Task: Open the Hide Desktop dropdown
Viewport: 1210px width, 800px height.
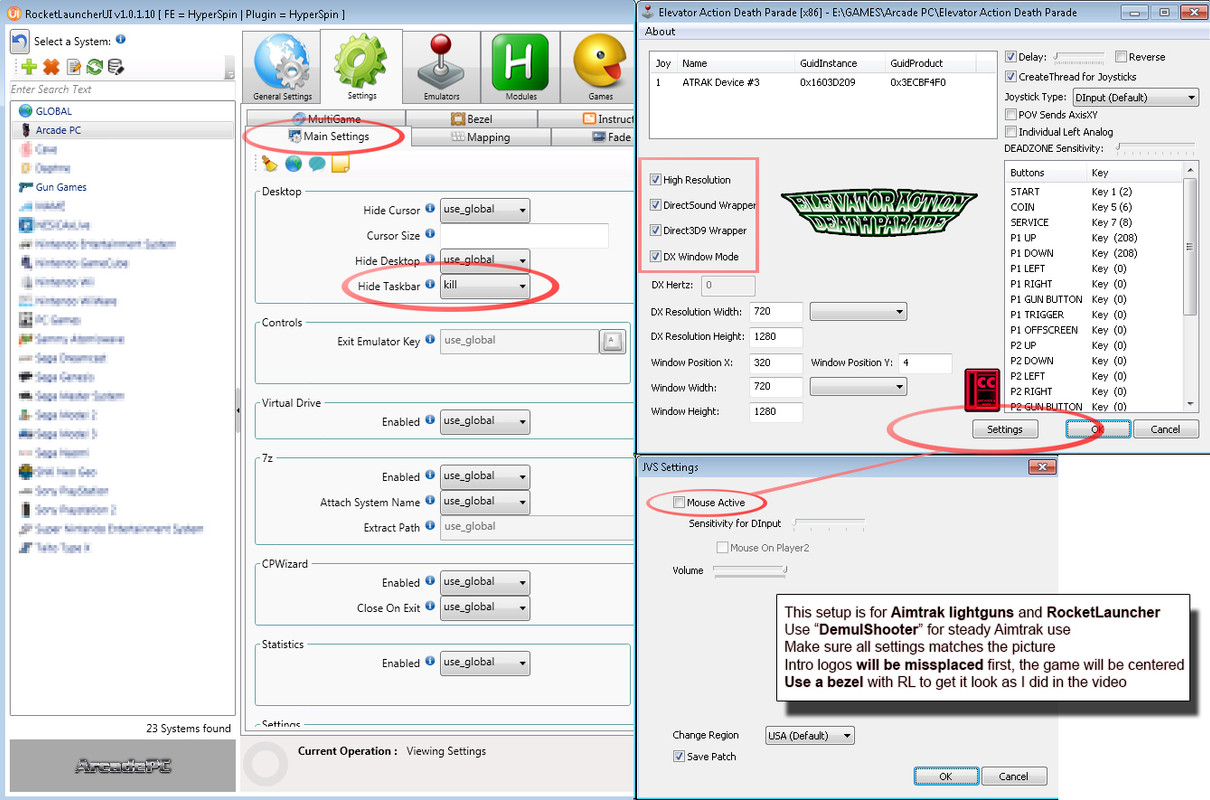Action: click(485, 260)
